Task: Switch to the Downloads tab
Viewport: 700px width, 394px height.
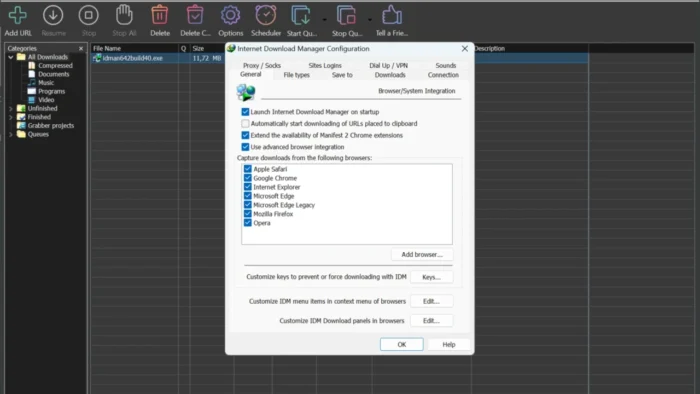Action: (x=390, y=75)
